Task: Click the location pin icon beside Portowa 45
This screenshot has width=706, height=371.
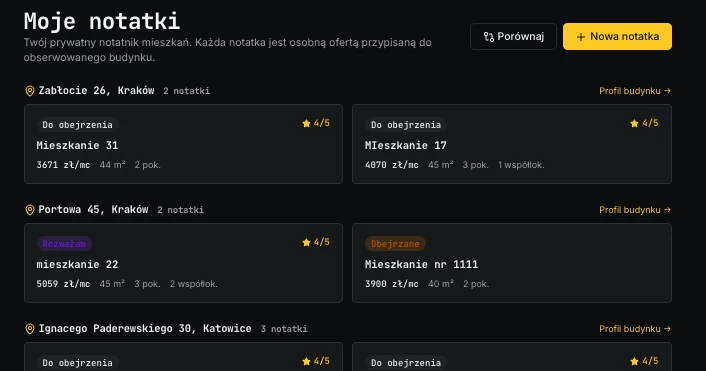Action: click(x=30, y=210)
